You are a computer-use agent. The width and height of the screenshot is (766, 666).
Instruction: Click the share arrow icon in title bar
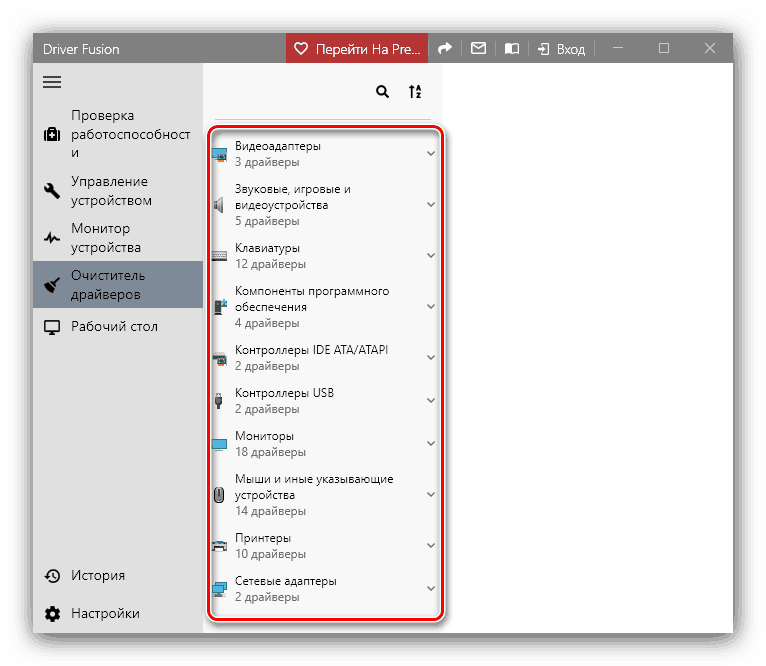445,48
